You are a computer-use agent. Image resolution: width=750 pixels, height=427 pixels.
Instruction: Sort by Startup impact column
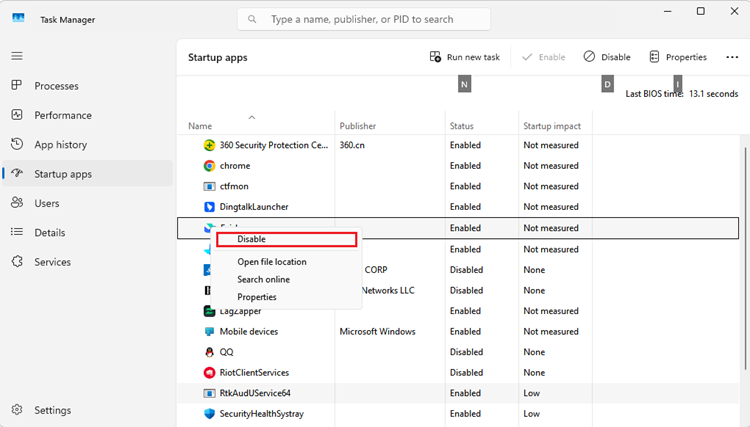tap(552, 126)
